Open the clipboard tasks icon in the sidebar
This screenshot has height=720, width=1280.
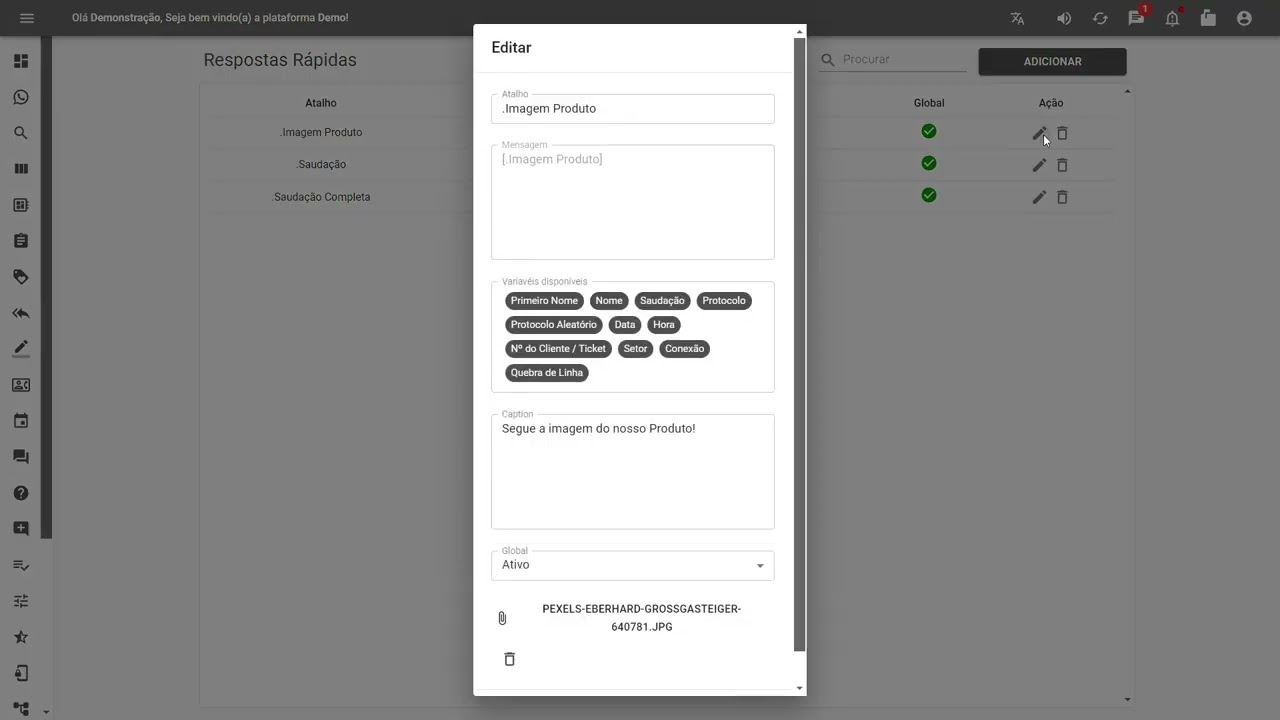point(21,241)
